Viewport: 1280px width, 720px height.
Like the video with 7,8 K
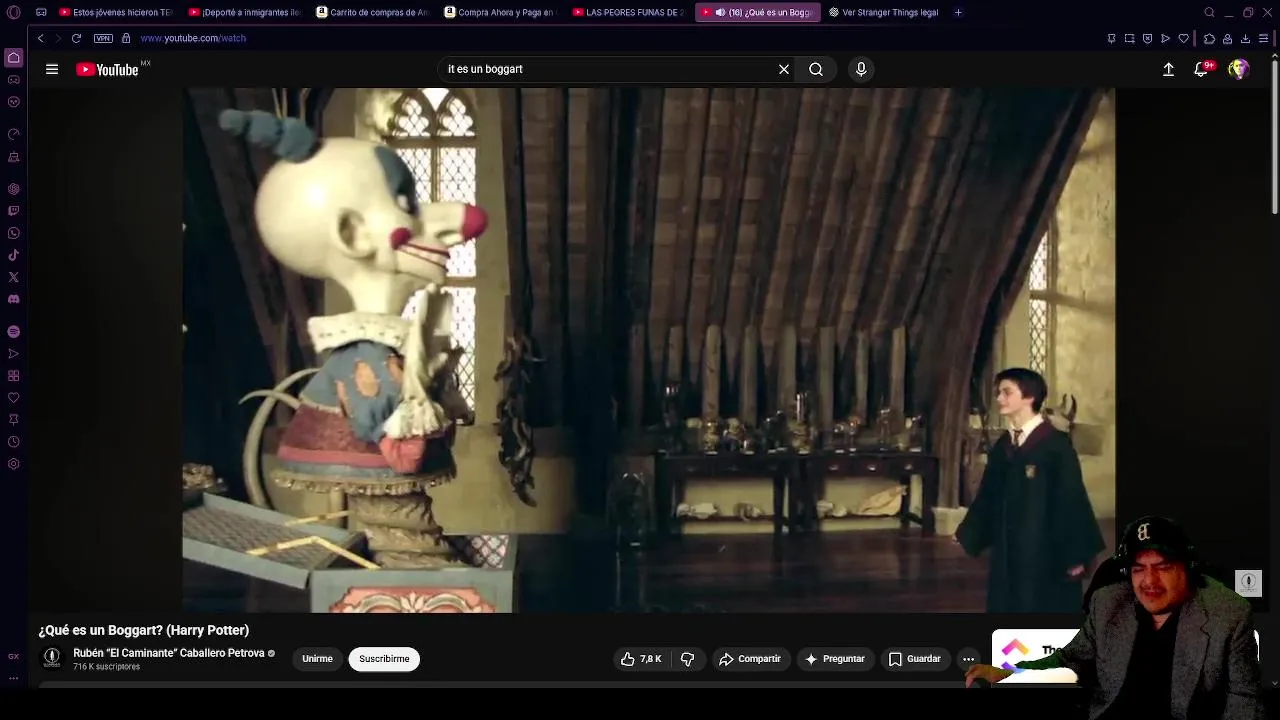tap(641, 659)
